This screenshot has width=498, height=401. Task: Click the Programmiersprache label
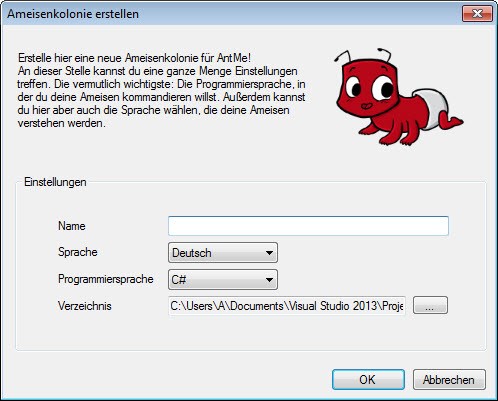click(106, 279)
